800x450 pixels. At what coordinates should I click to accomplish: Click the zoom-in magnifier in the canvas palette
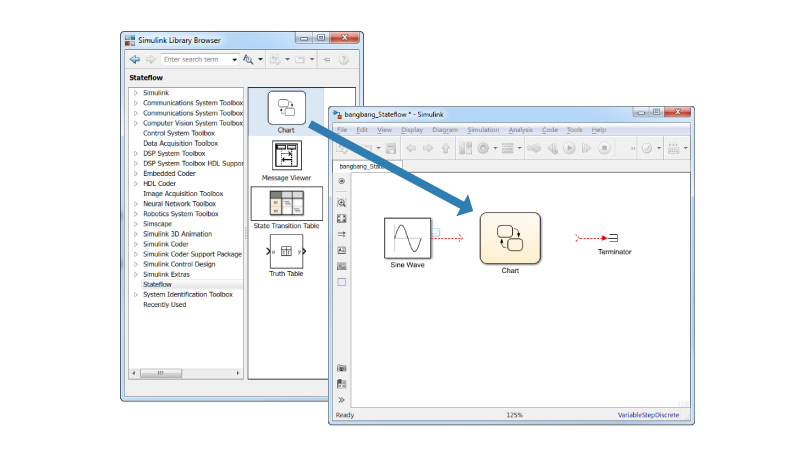341,202
